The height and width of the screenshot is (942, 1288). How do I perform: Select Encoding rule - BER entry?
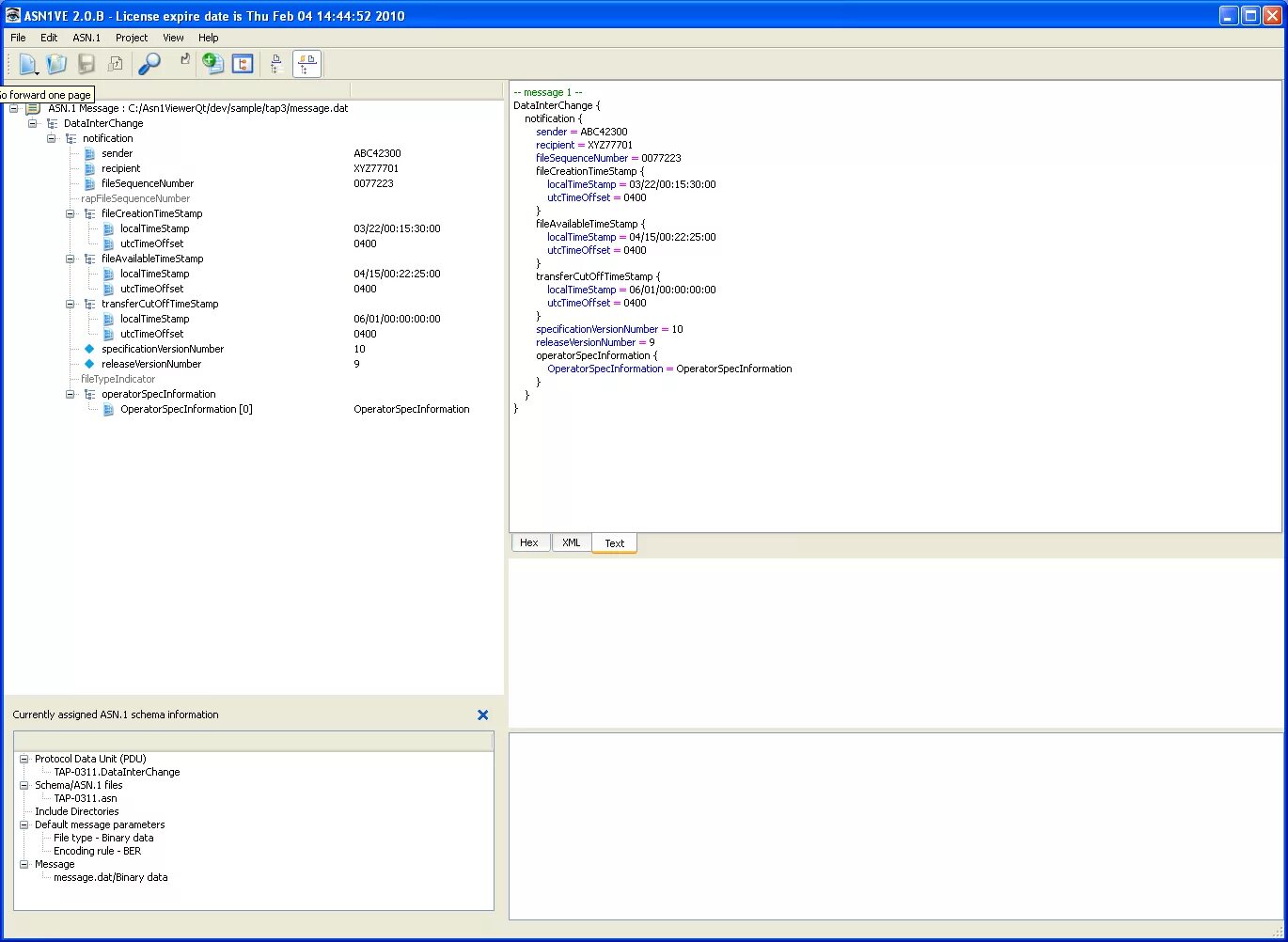click(97, 851)
